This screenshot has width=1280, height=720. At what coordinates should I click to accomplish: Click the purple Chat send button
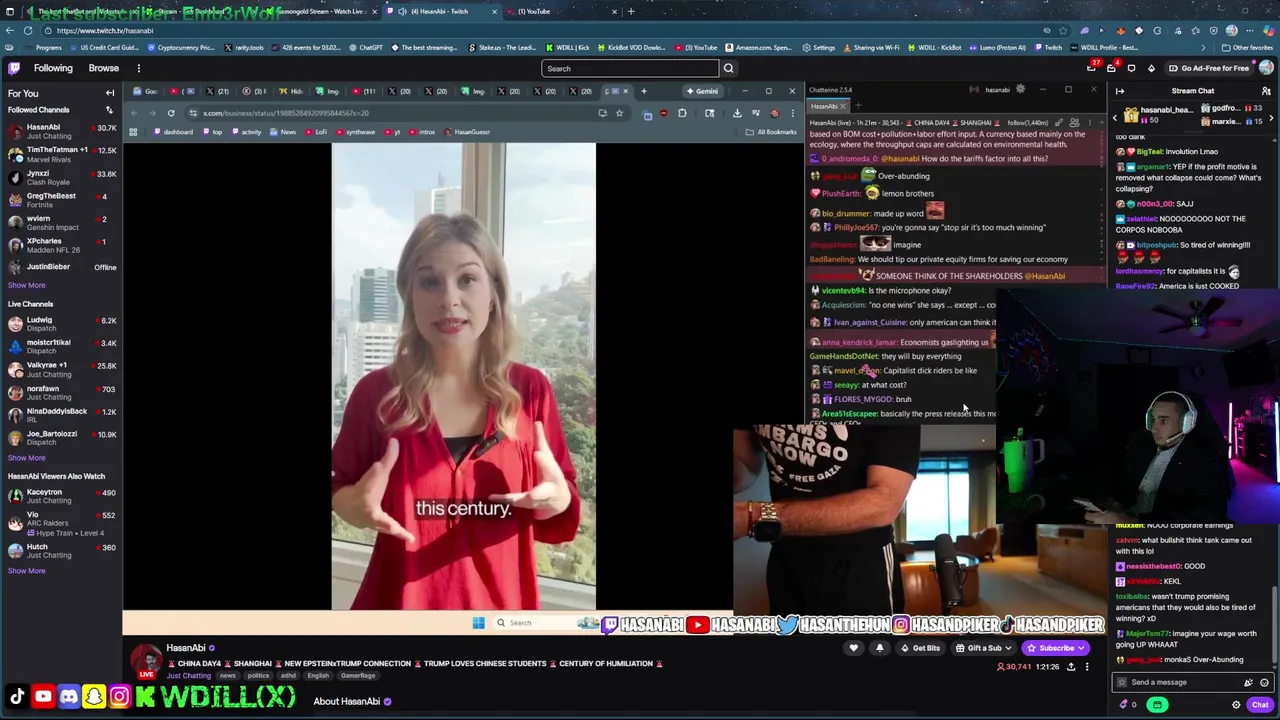click(x=1260, y=704)
